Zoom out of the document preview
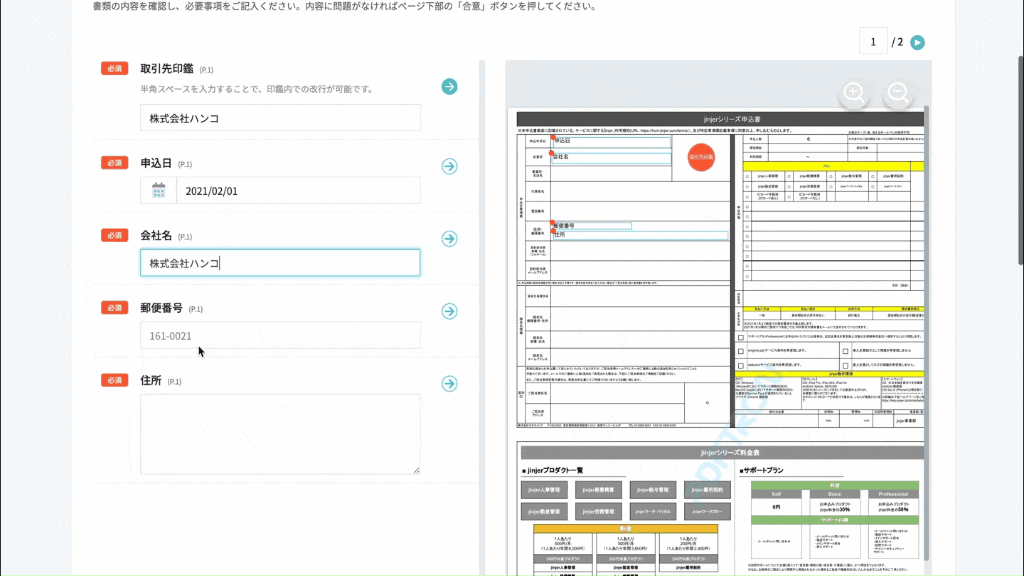This screenshot has height=576, width=1024. point(897,94)
